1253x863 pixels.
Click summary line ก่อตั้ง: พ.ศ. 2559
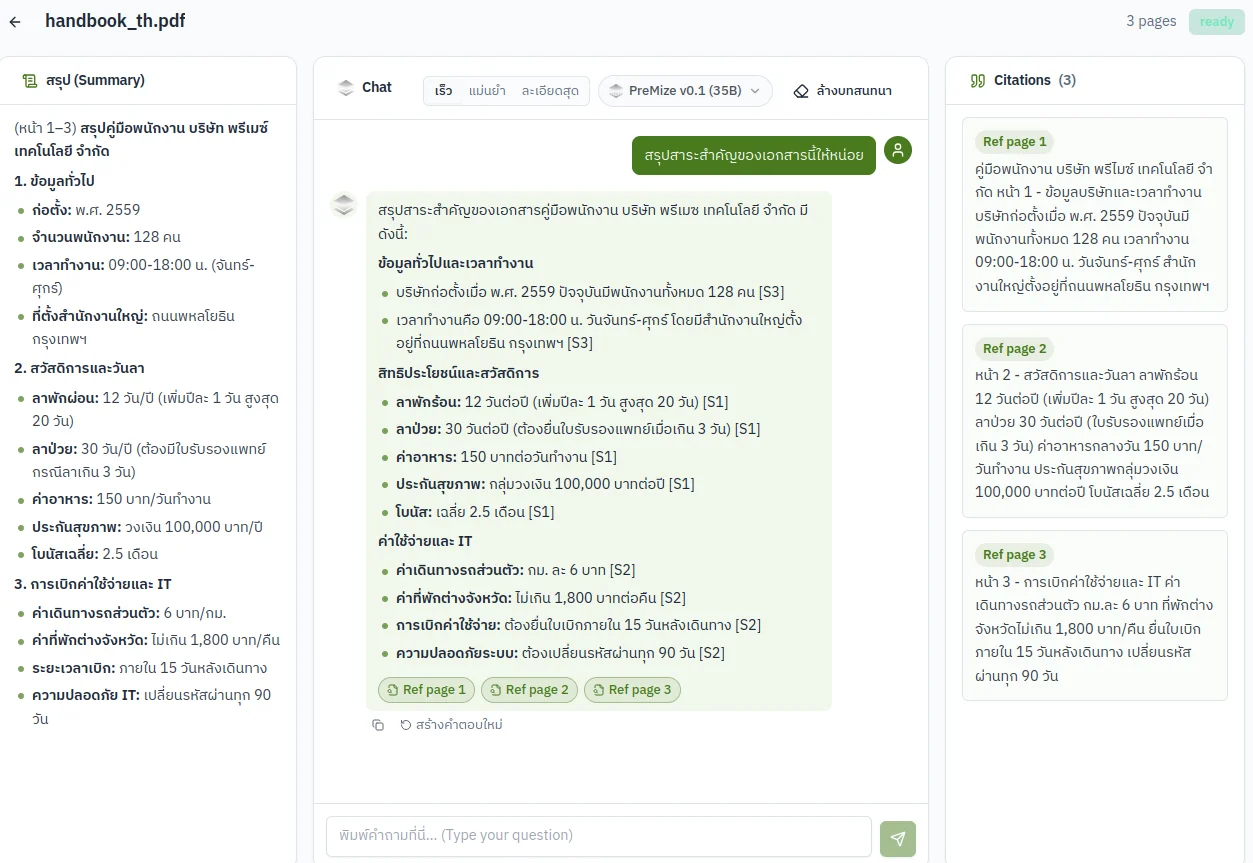tap(86, 210)
